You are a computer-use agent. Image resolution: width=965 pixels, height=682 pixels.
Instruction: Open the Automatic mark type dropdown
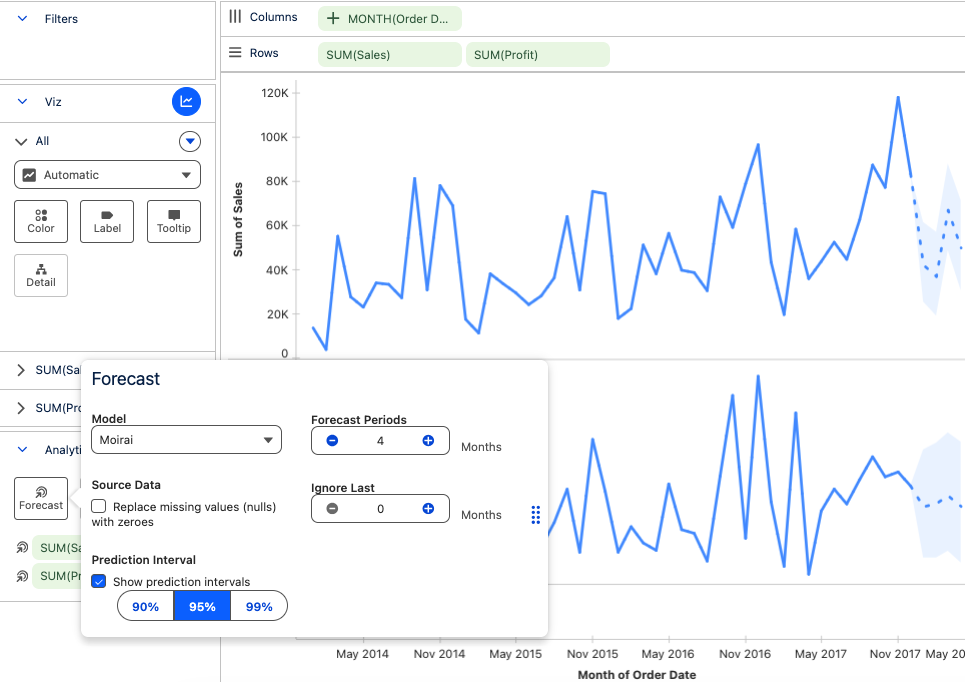coord(108,175)
